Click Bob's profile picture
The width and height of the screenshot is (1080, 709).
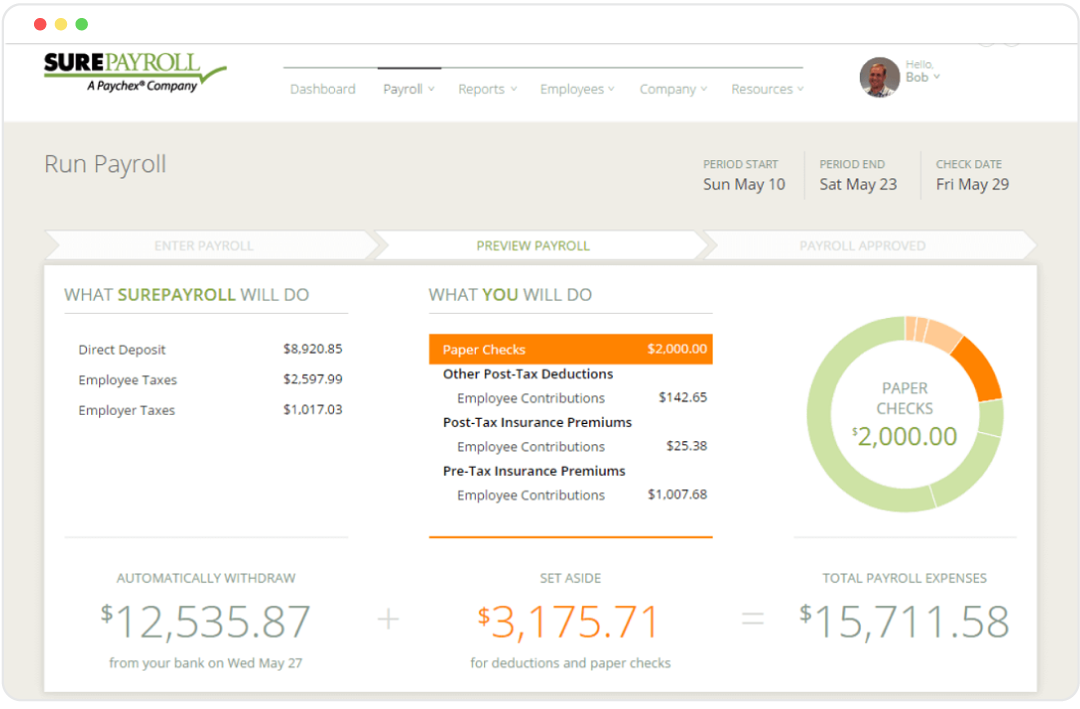tap(878, 77)
